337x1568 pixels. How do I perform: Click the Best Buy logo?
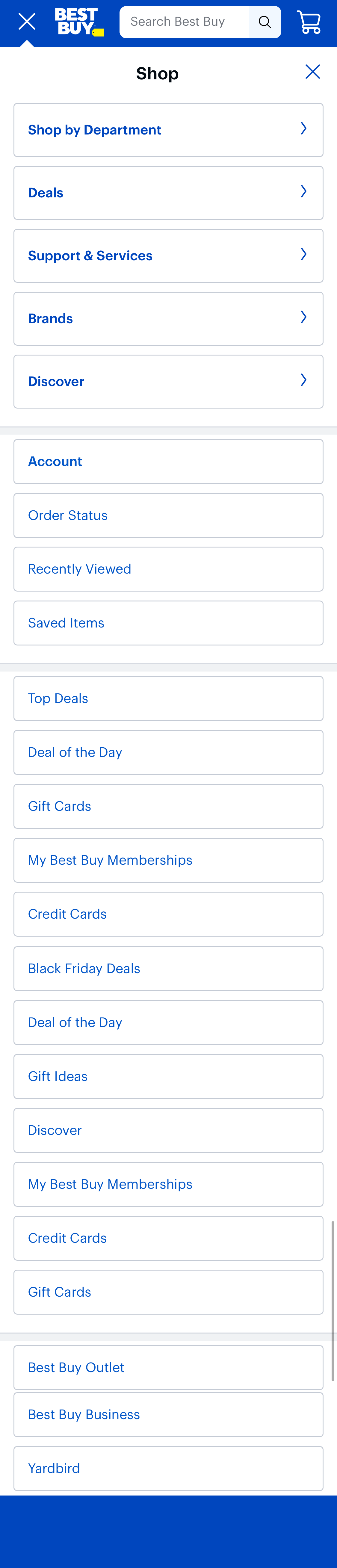point(78,21)
